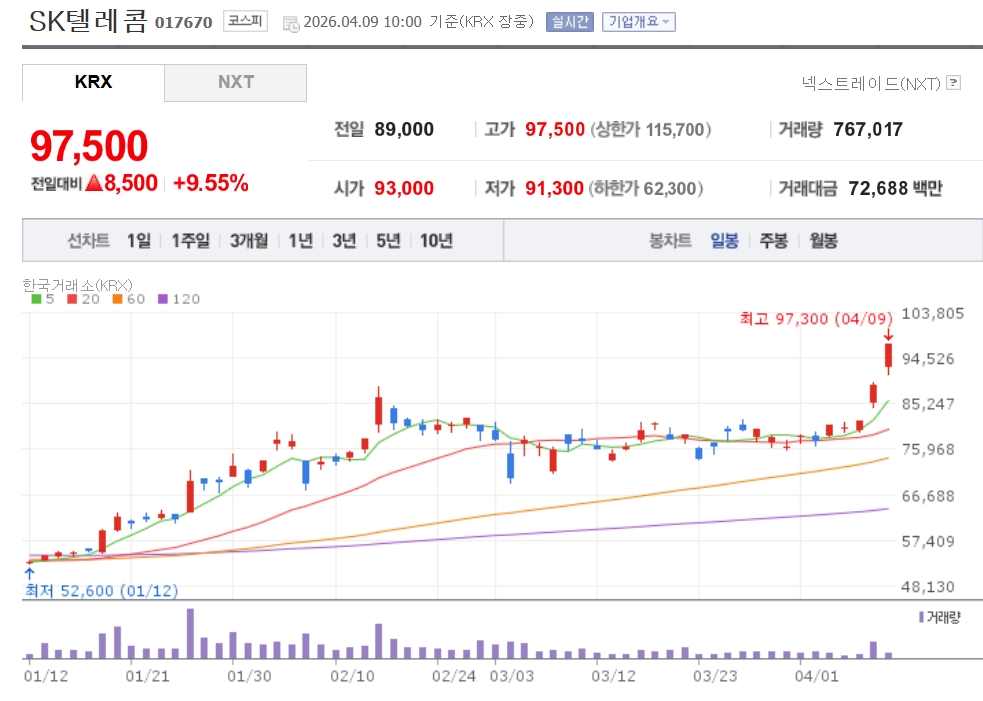The width and height of the screenshot is (983, 701).
Task: Click the 코스피 market label
Action: [245, 21]
